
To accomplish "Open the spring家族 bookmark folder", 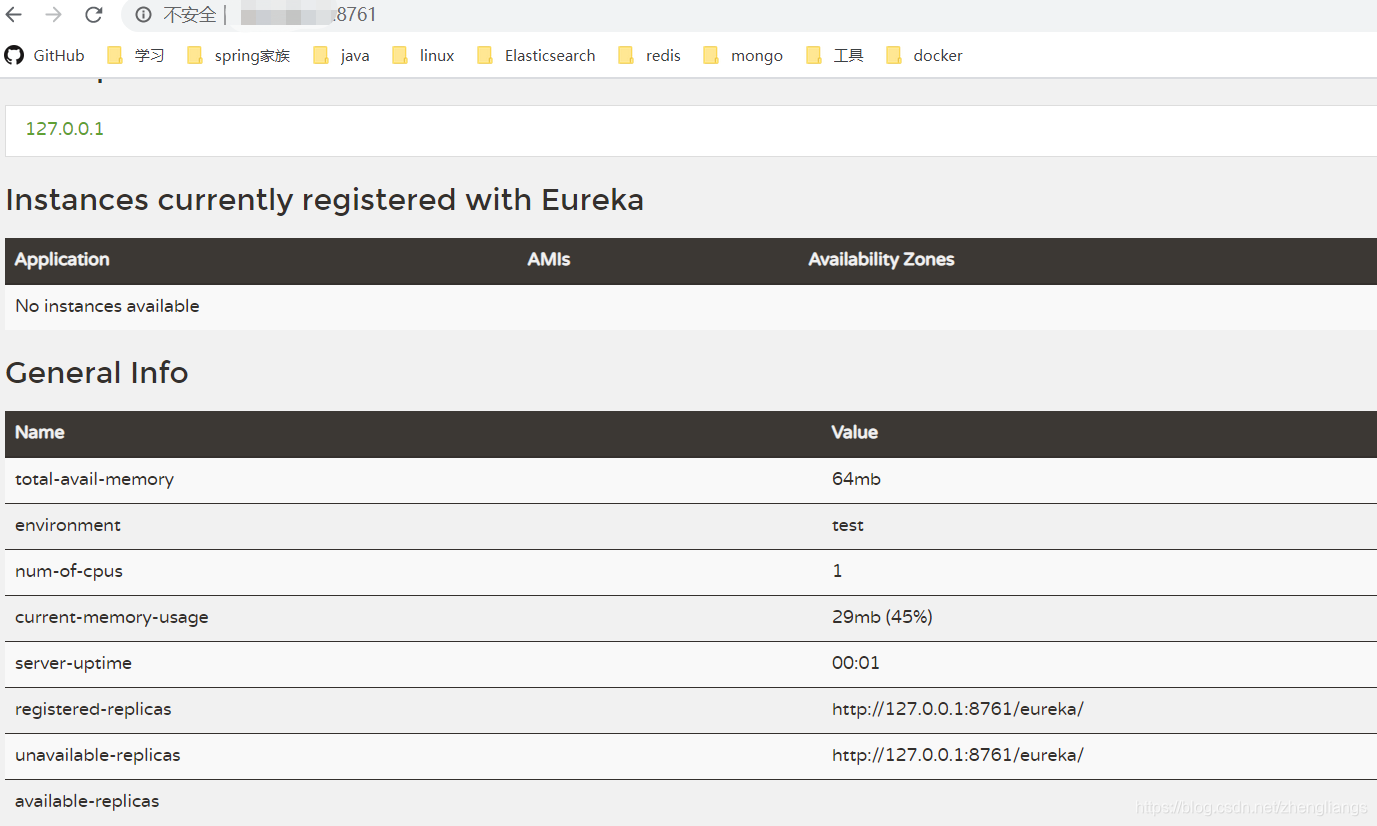I will 238,56.
